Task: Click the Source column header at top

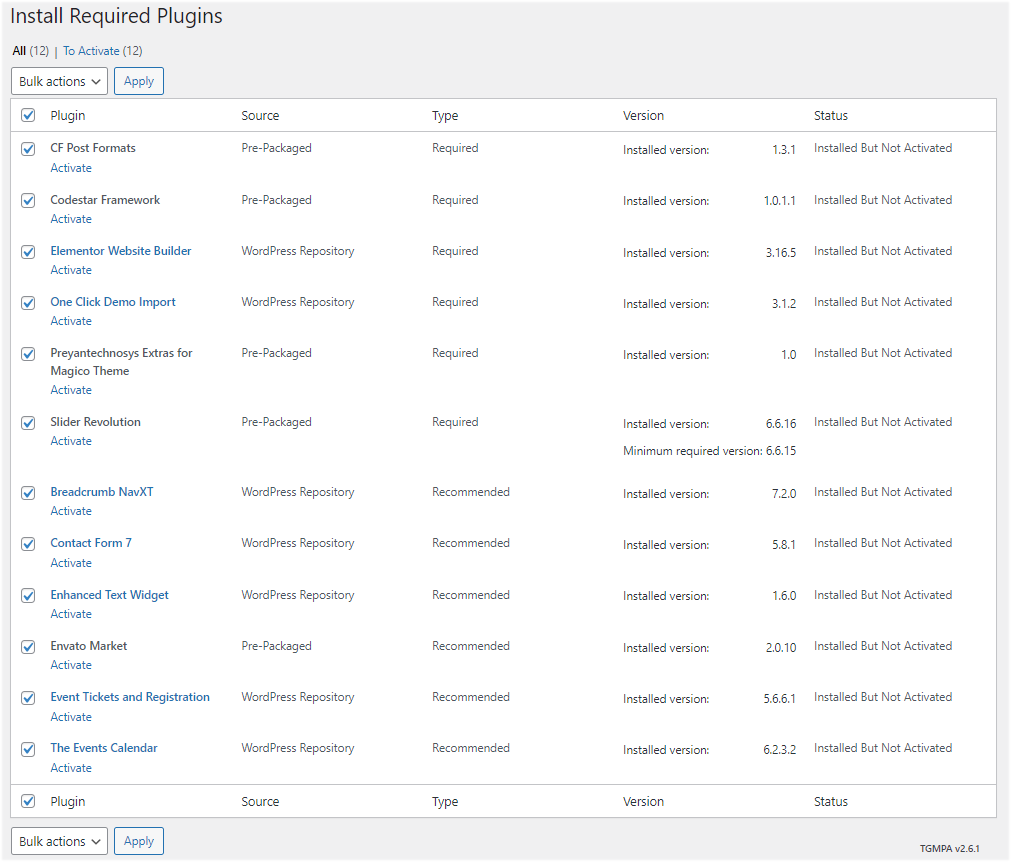Action: (x=260, y=115)
